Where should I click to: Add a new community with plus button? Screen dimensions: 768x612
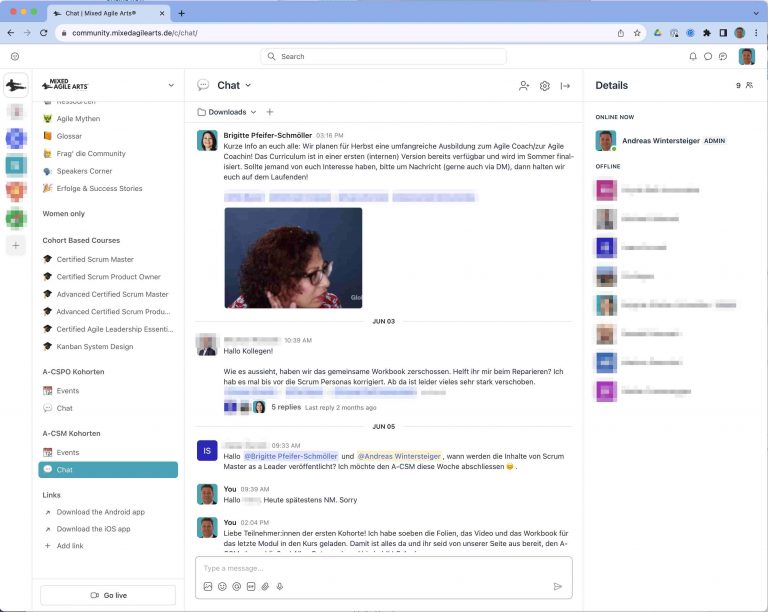tap(16, 245)
